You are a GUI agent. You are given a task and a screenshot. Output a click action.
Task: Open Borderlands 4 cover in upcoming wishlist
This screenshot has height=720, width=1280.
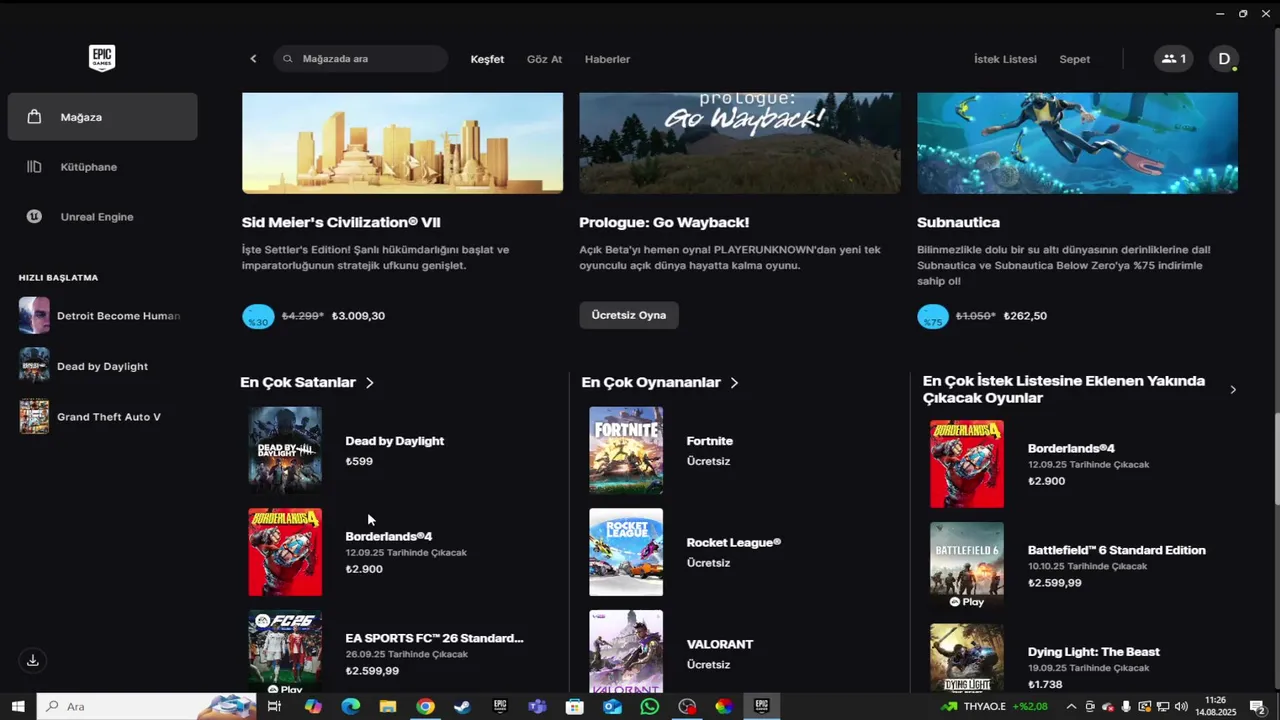[x=967, y=464]
